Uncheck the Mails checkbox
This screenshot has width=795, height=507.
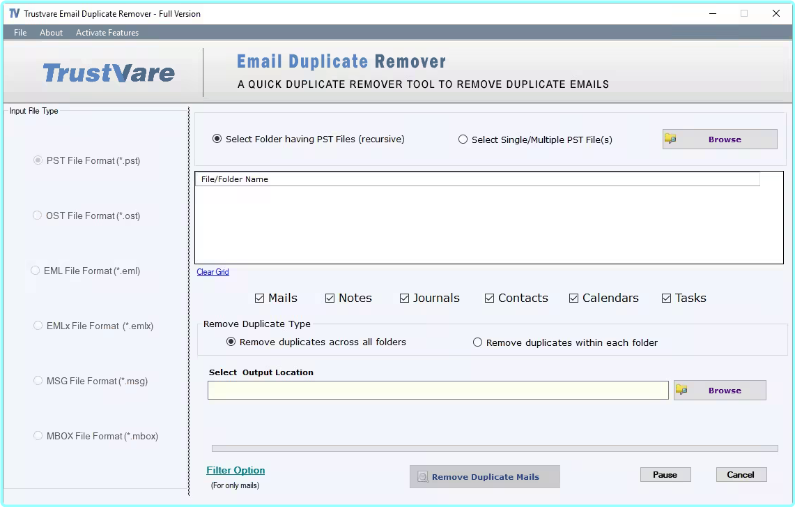pos(260,298)
